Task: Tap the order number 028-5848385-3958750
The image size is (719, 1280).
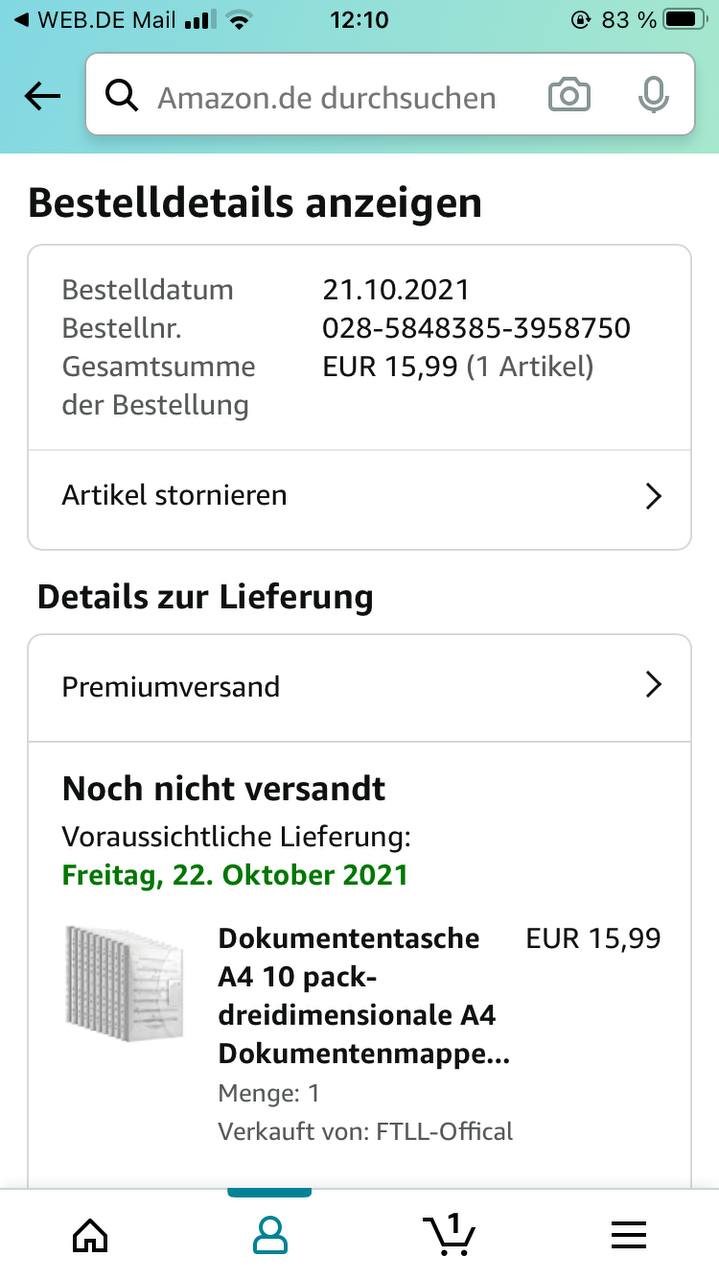Action: [x=476, y=328]
